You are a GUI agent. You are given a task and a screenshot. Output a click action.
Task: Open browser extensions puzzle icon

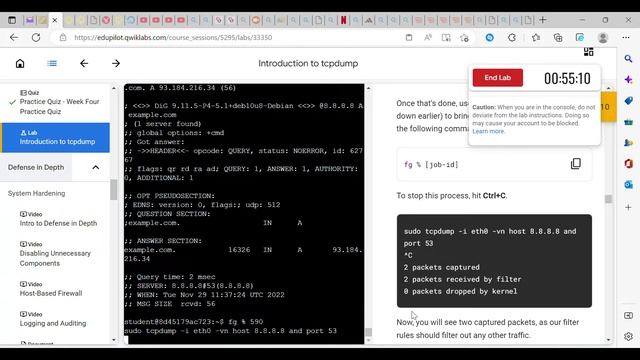click(512, 38)
